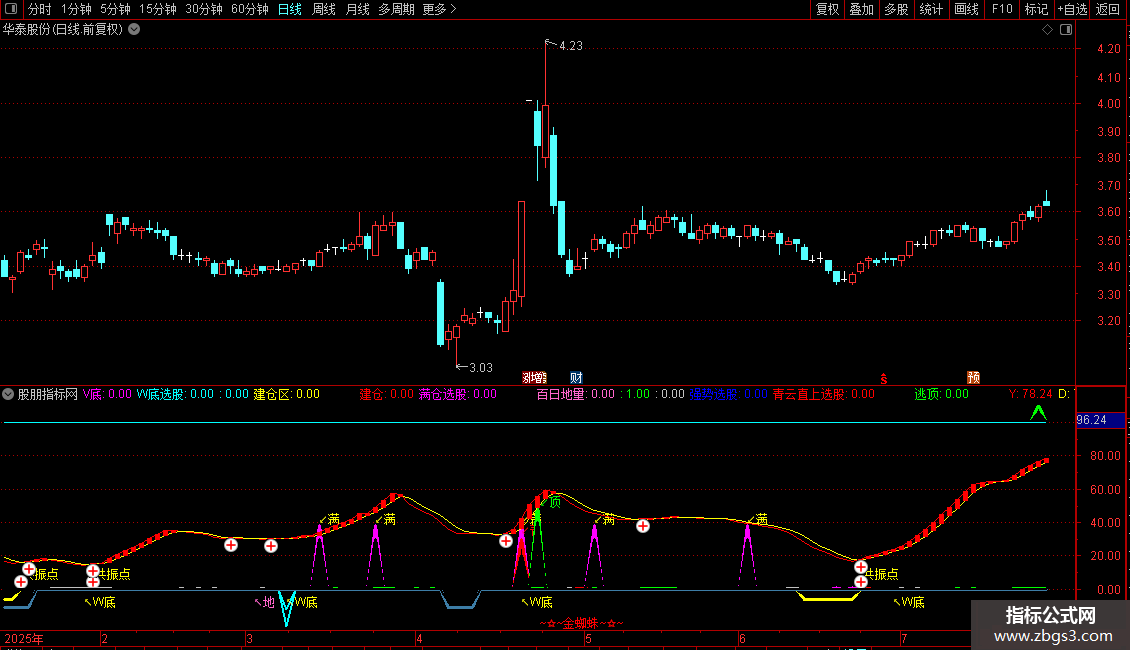Click the 财 financial report marker
Screen dimensions: 1130x650
[576, 378]
